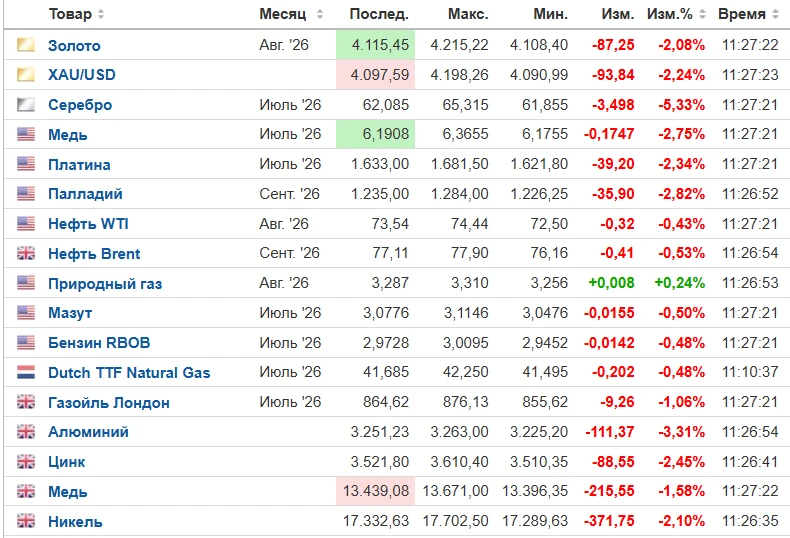
Task: Sort by Изм.% using its sort arrows
Action: click(x=702, y=14)
